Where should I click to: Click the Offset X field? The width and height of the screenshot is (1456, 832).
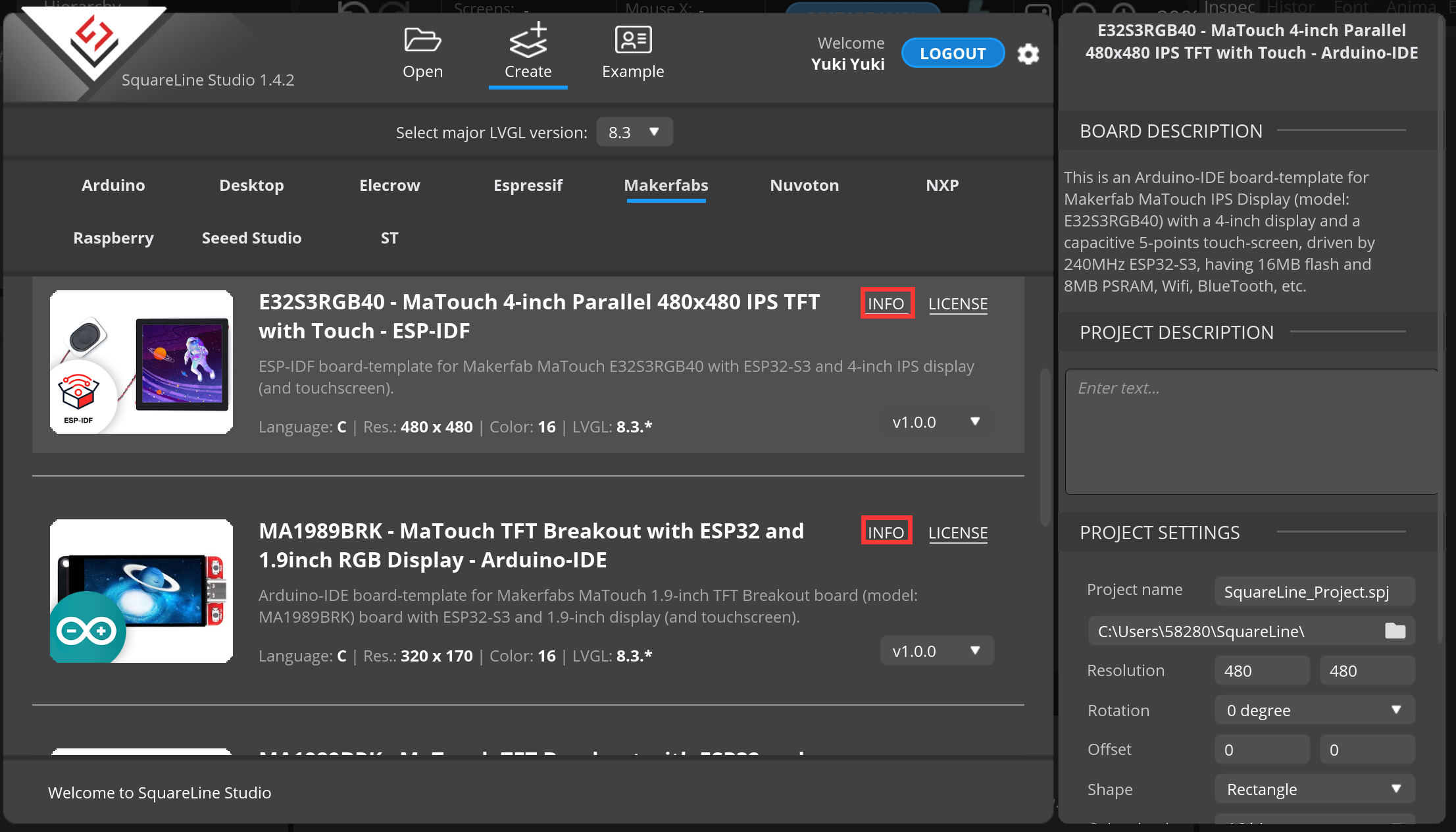point(1262,750)
